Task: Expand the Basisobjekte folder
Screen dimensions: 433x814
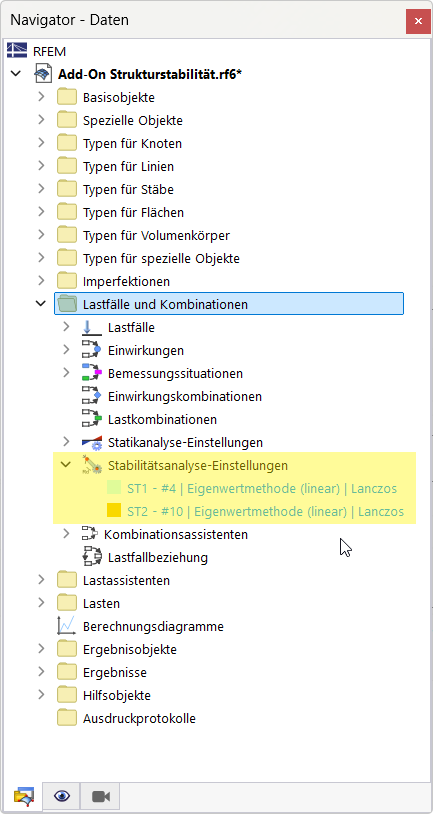Action: [x=41, y=97]
